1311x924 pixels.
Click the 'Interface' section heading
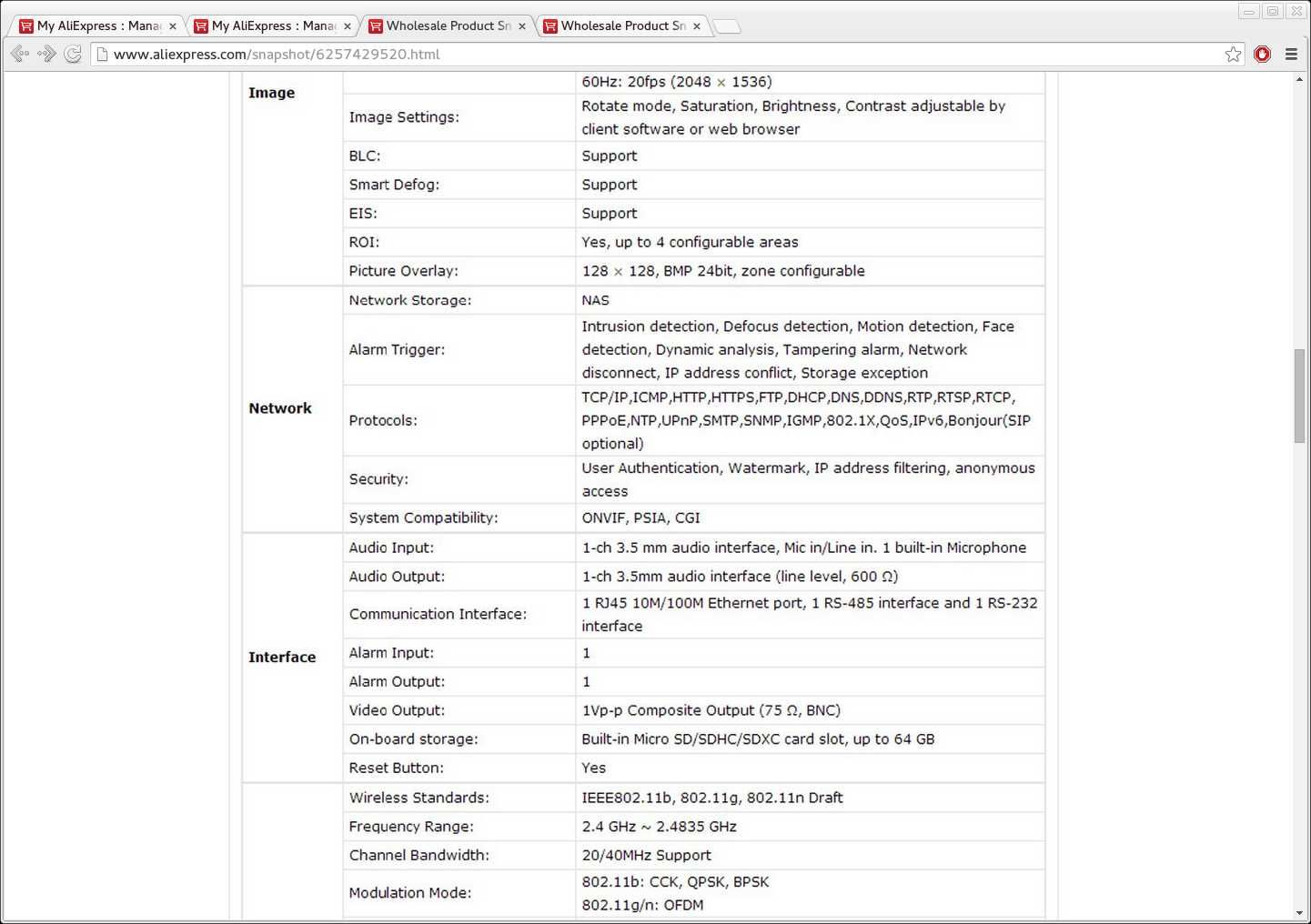pyautogui.click(x=282, y=657)
